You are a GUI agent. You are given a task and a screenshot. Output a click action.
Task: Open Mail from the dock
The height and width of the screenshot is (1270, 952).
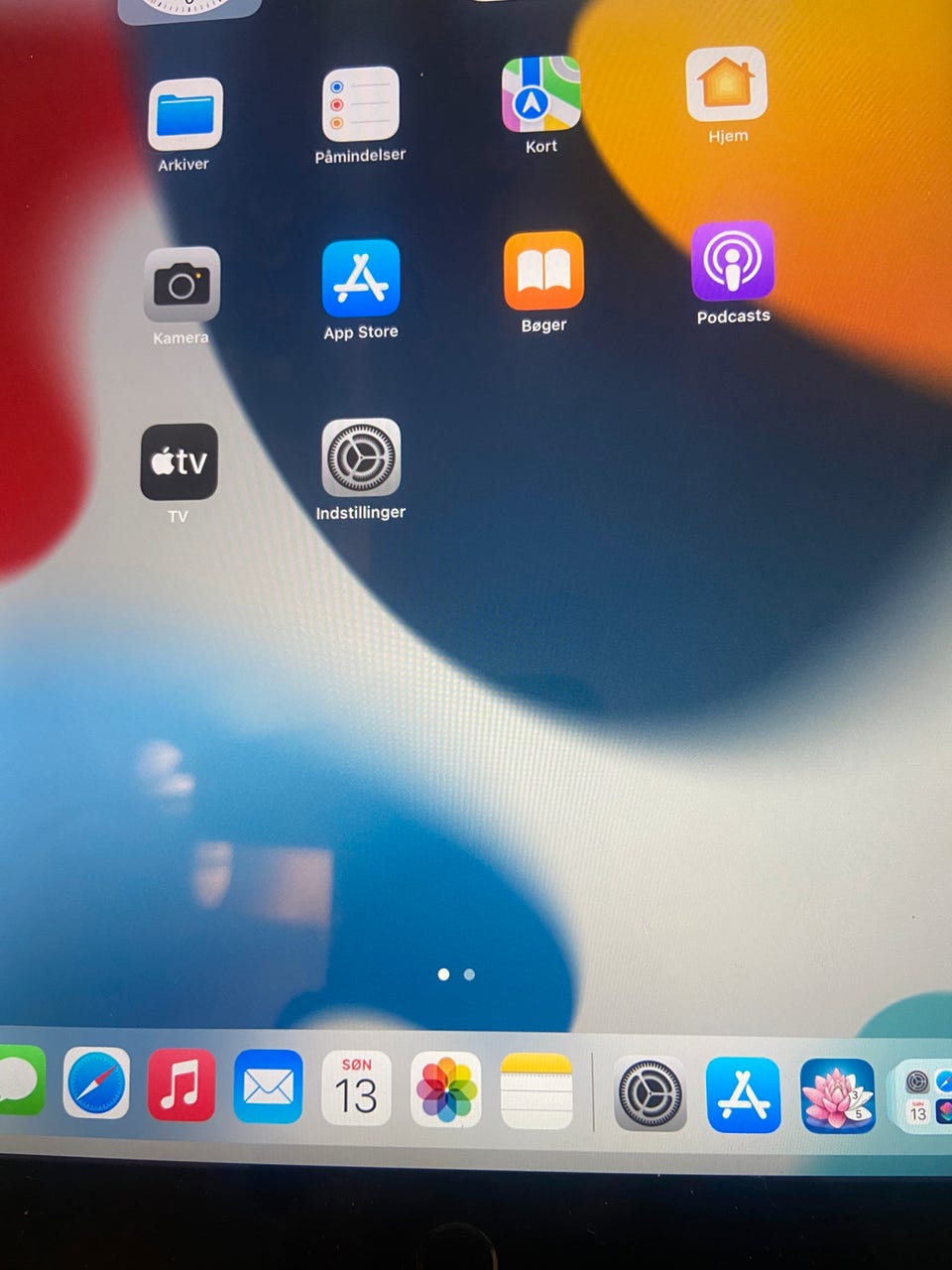269,1086
